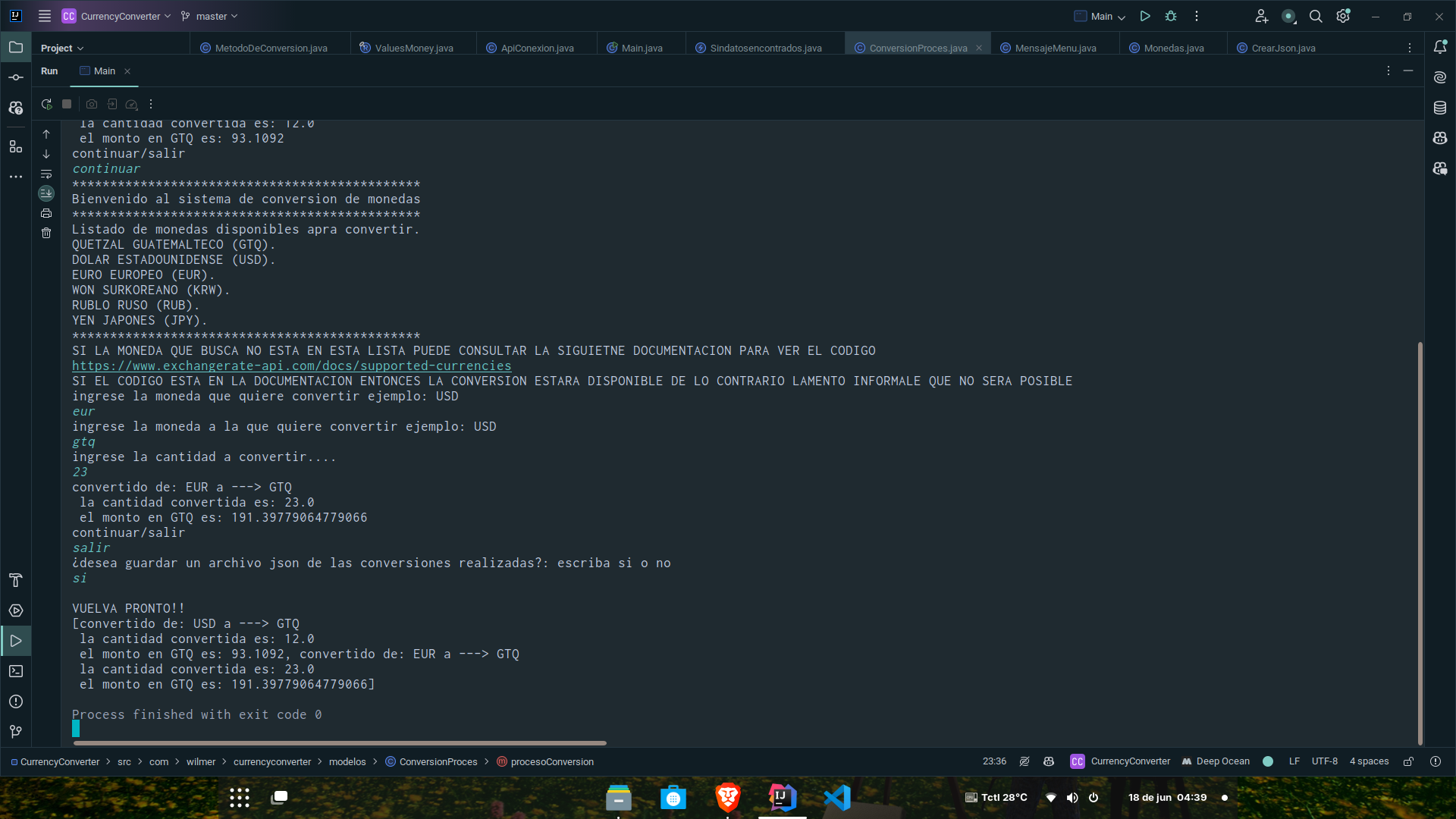The width and height of the screenshot is (1456, 819).
Task: Open the Terminal tool window
Action: pyautogui.click(x=16, y=671)
